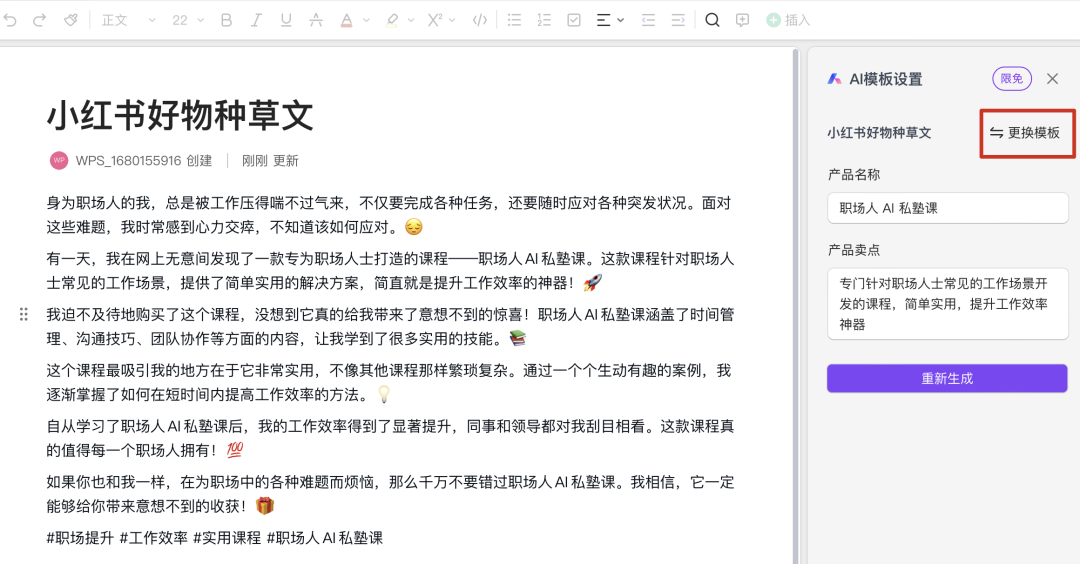Insert a checkbox task list

(x=574, y=20)
